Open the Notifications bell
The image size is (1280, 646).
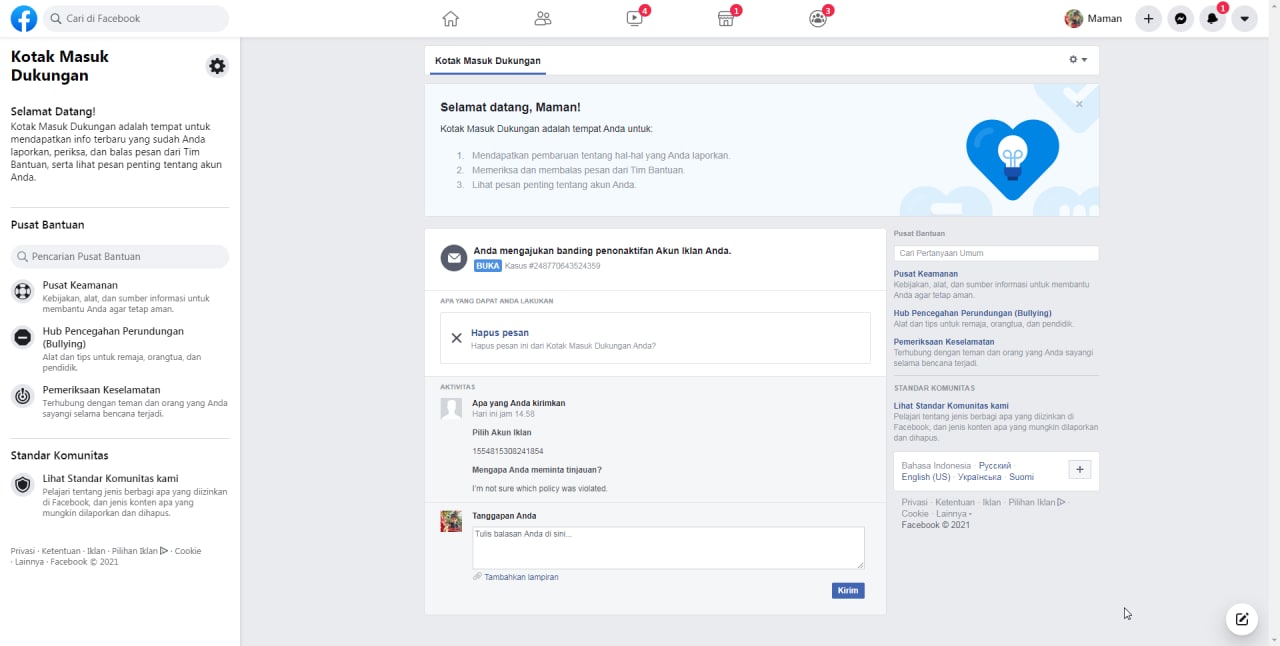[1212, 18]
